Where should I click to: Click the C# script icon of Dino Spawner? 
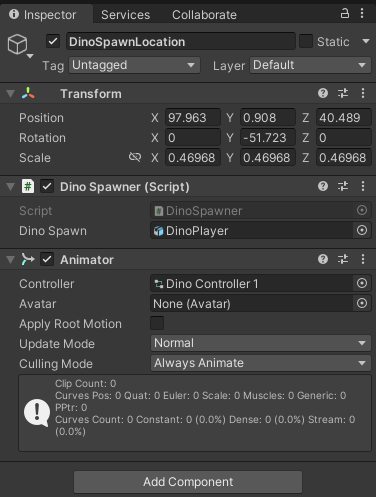(28, 186)
